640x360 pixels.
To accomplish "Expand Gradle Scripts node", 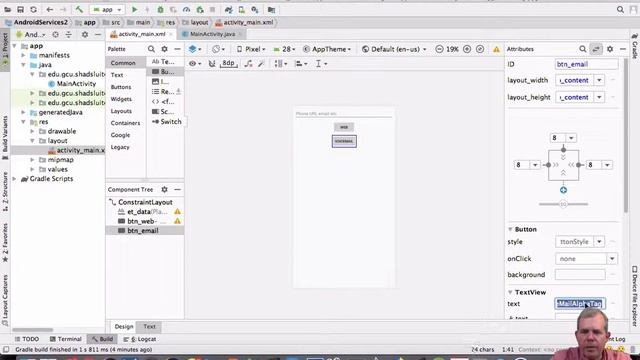I will (15, 179).
